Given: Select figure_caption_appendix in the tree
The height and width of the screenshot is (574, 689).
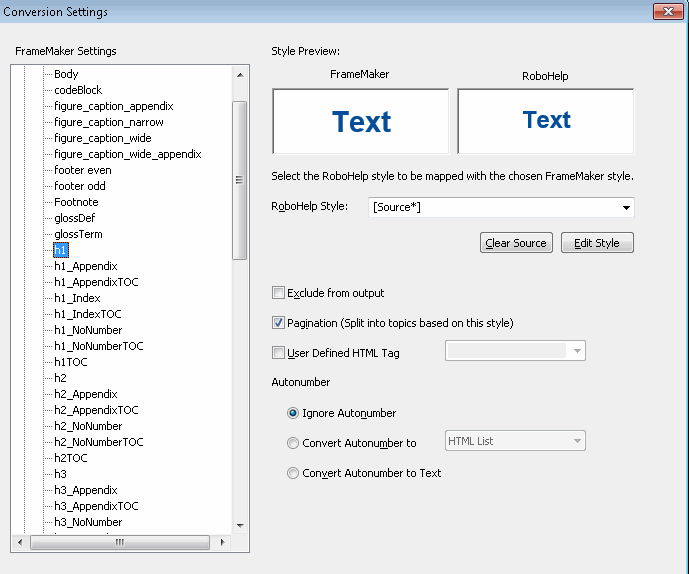Looking at the screenshot, I should tap(114, 106).
